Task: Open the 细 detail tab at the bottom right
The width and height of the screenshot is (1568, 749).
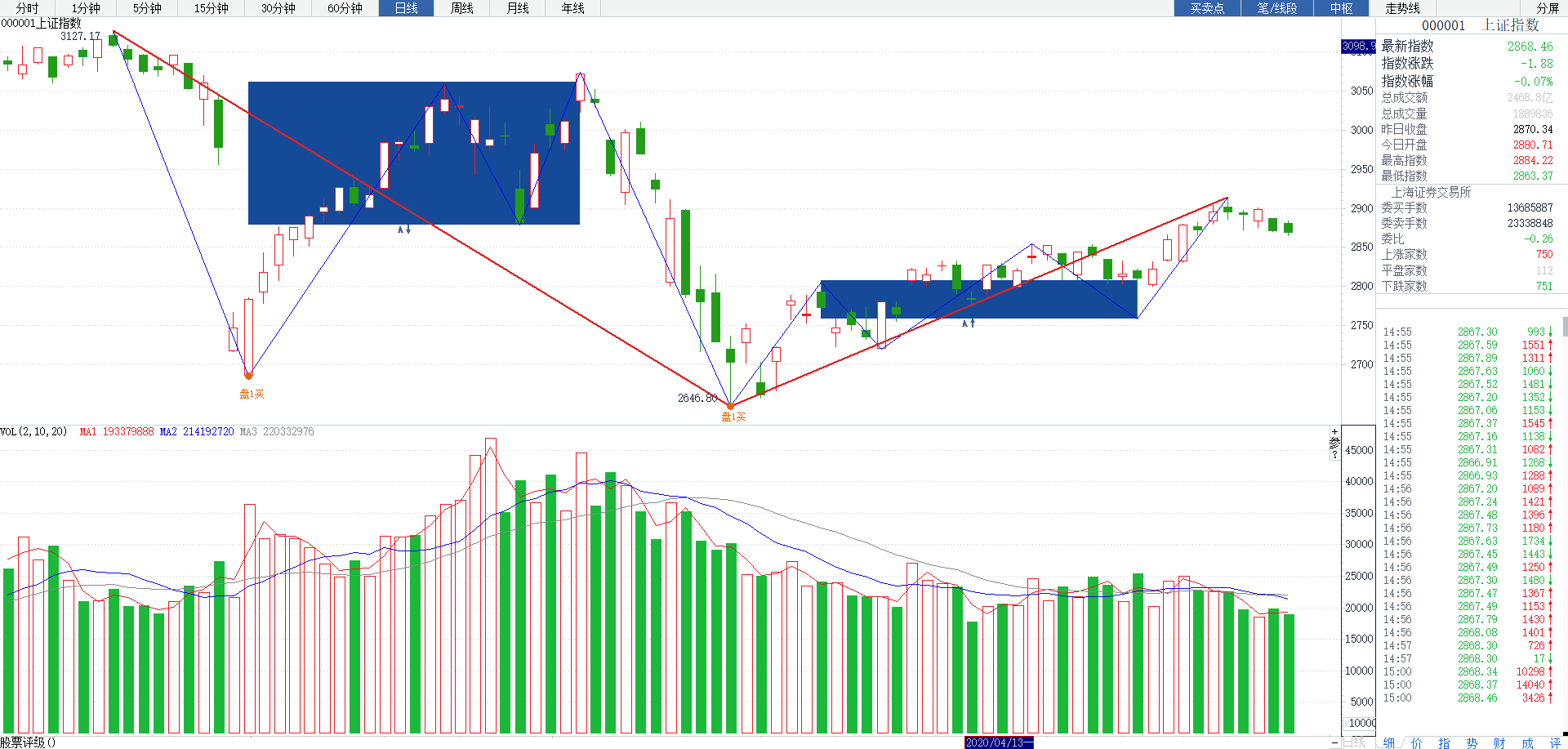Action: point(1389,742)
